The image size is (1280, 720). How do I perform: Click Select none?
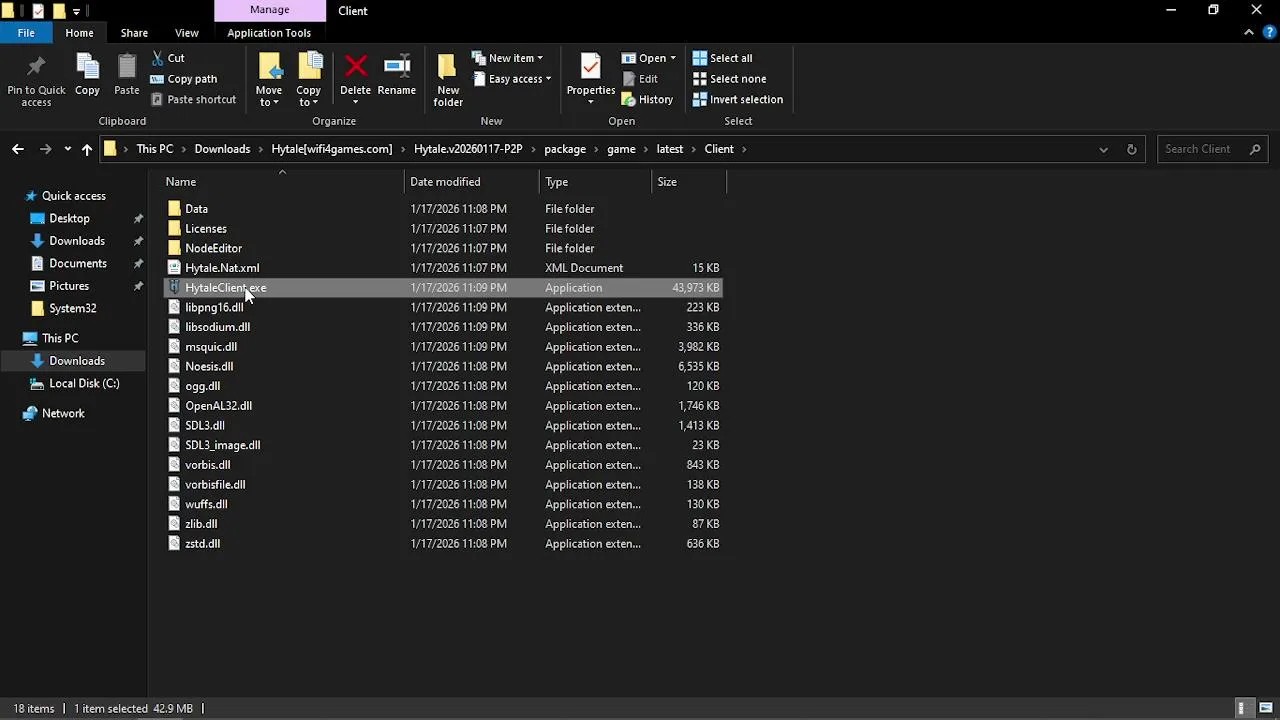click(729, 79)
